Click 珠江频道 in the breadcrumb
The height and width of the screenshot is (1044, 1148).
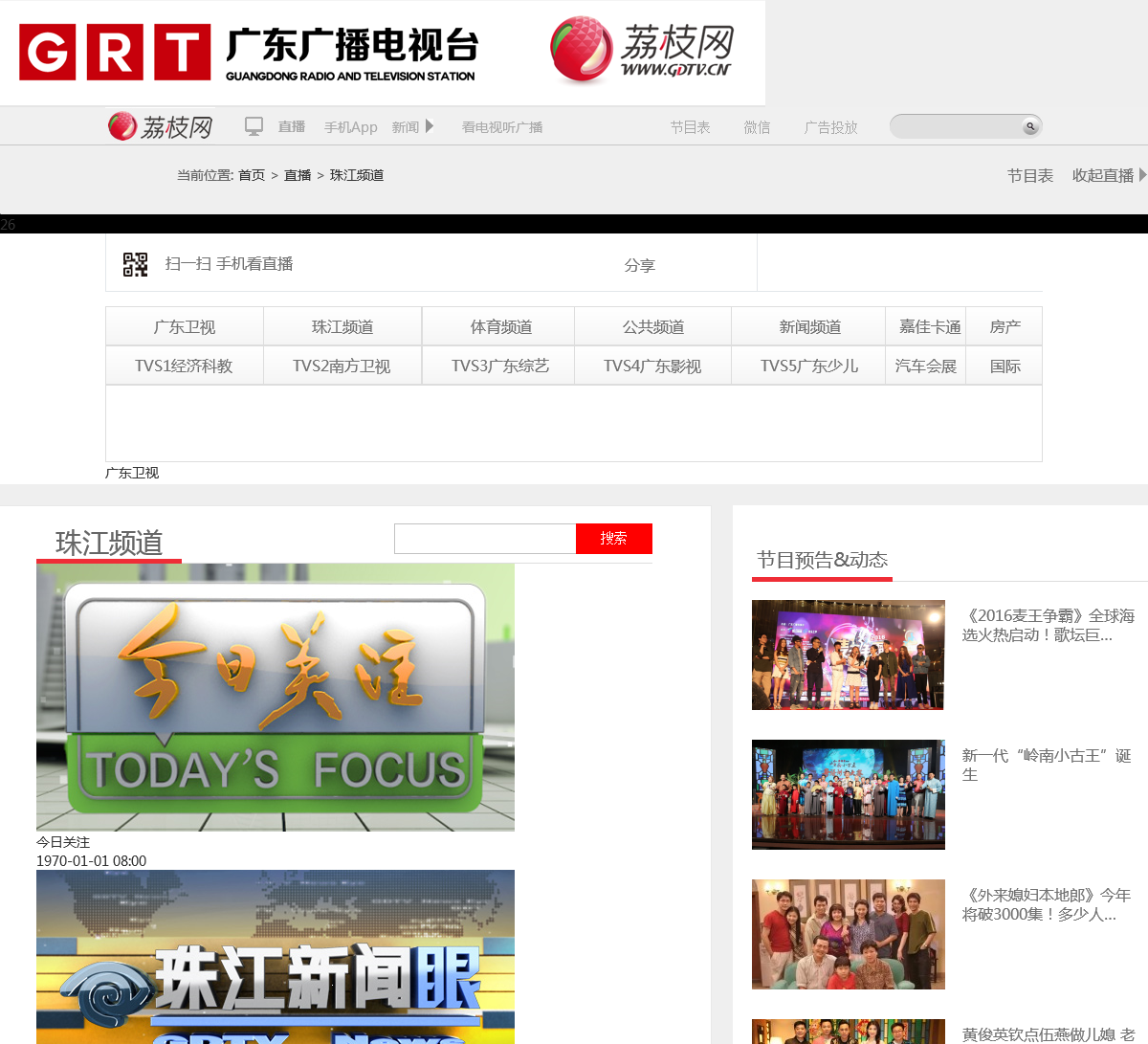pos(357,175)
